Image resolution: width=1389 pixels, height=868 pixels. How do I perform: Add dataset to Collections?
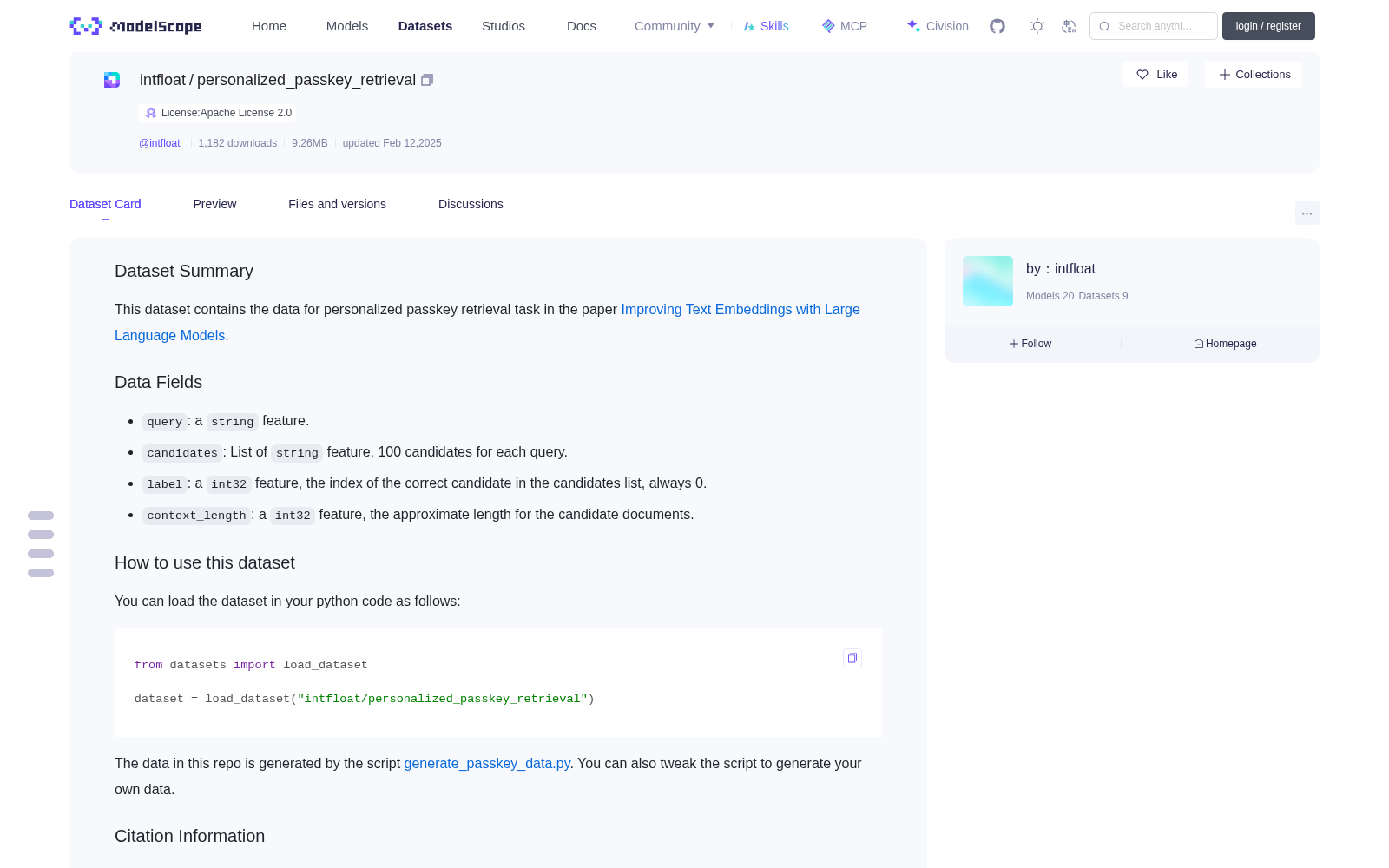[1254, 75]
